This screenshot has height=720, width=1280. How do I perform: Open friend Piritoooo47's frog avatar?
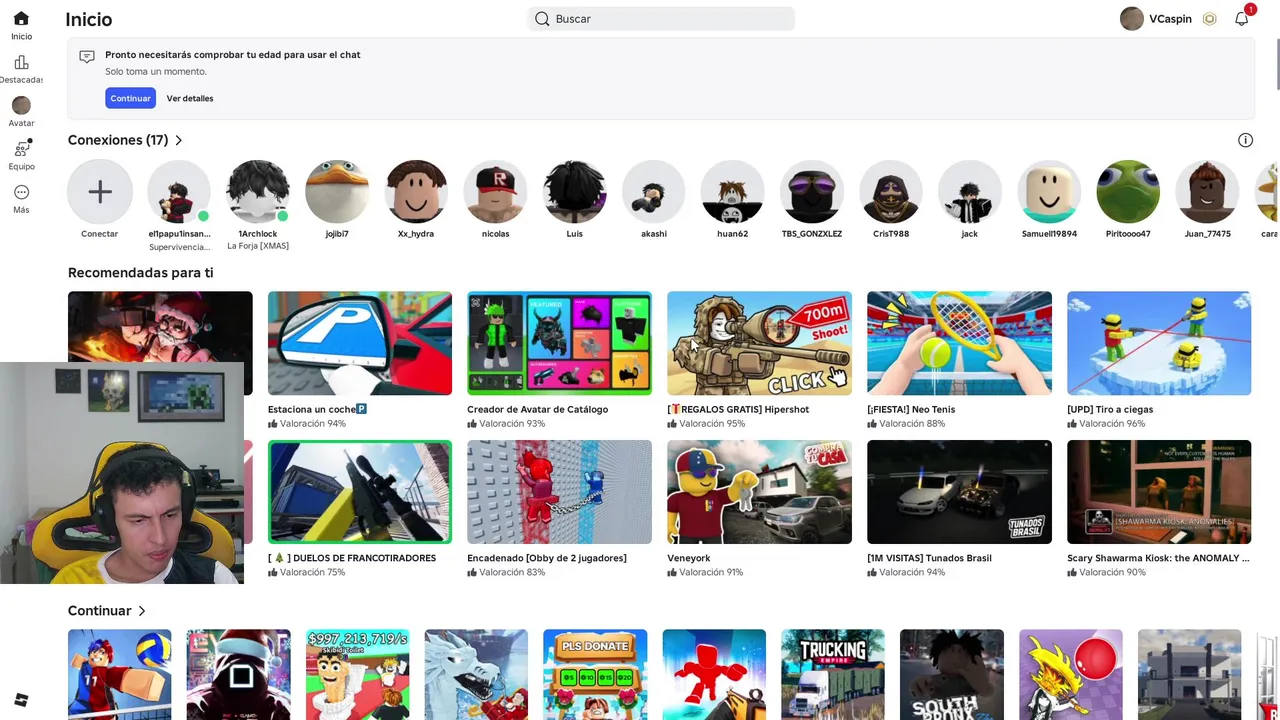click(x=1128, y=192)
